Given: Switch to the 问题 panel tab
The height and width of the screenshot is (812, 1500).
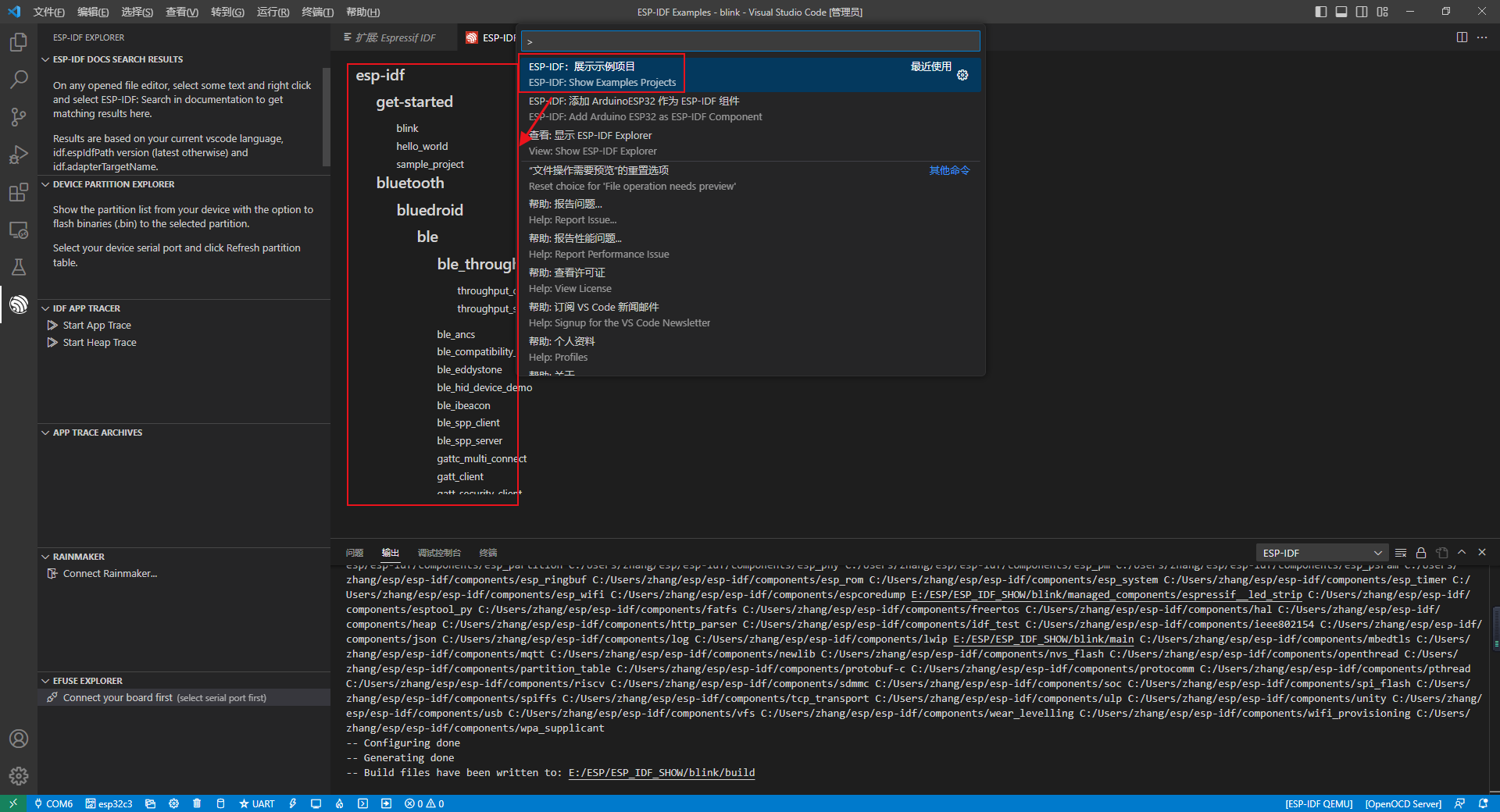Looking at the screenshot, I should tap(355, 553).
